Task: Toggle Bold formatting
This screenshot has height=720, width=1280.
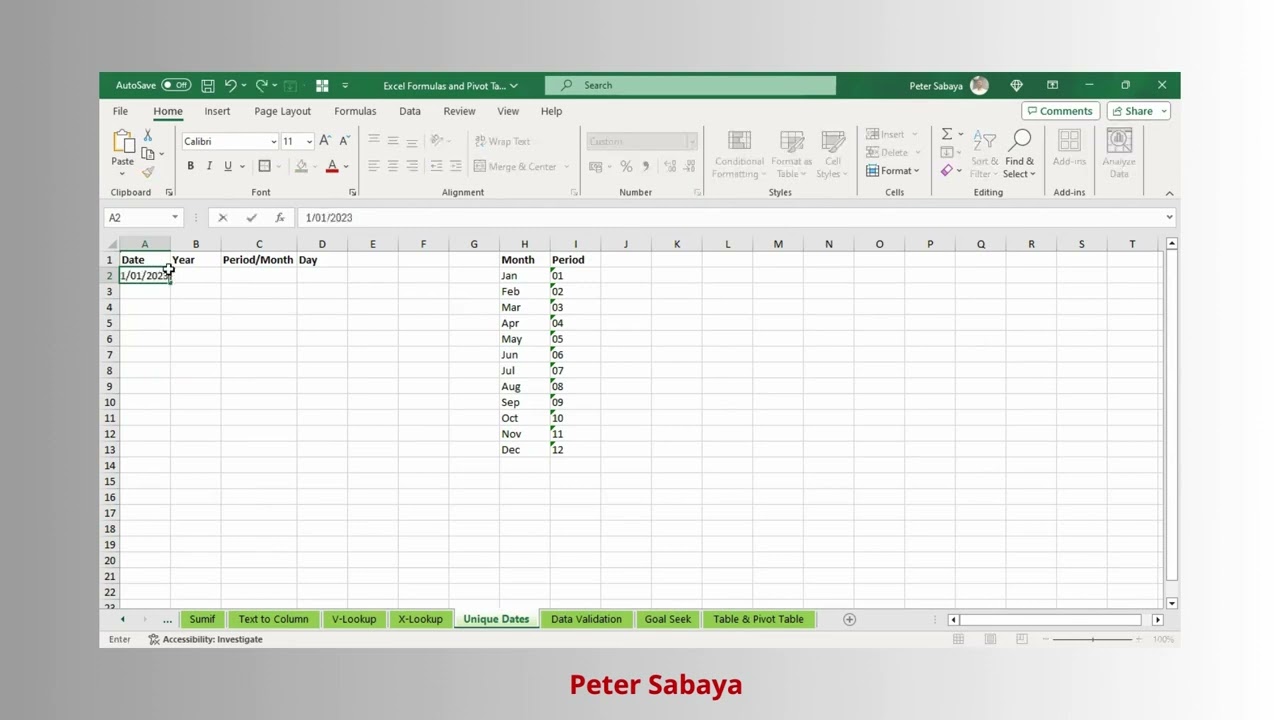Action: click(x=190, y=166)
